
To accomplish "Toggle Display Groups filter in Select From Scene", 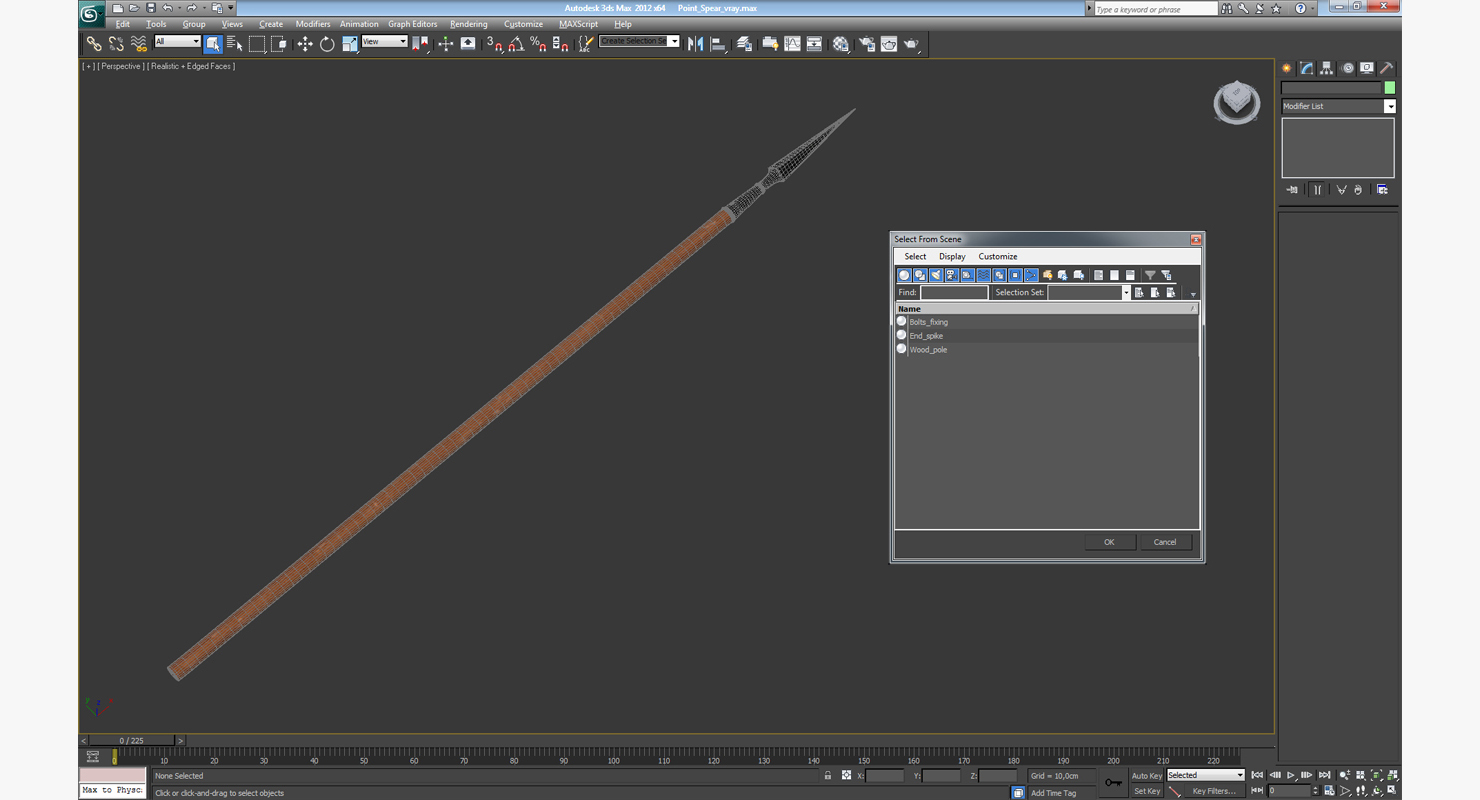I will coord(1000,275).
